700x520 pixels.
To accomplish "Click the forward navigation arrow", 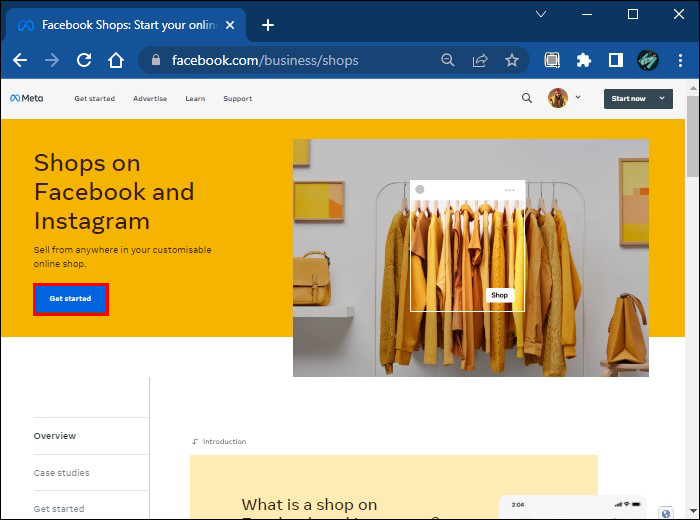I will [52, 60].
